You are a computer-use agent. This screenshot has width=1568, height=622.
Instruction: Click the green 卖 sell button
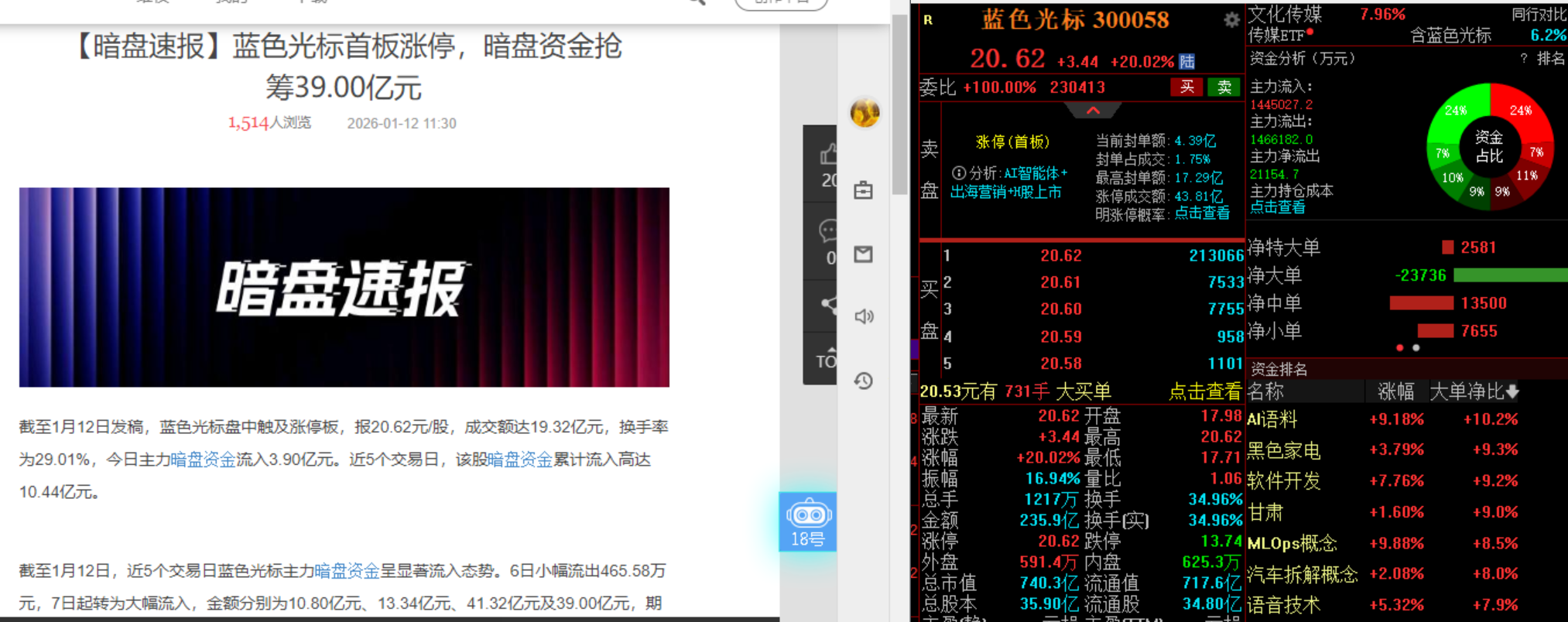click(1224, 87)
